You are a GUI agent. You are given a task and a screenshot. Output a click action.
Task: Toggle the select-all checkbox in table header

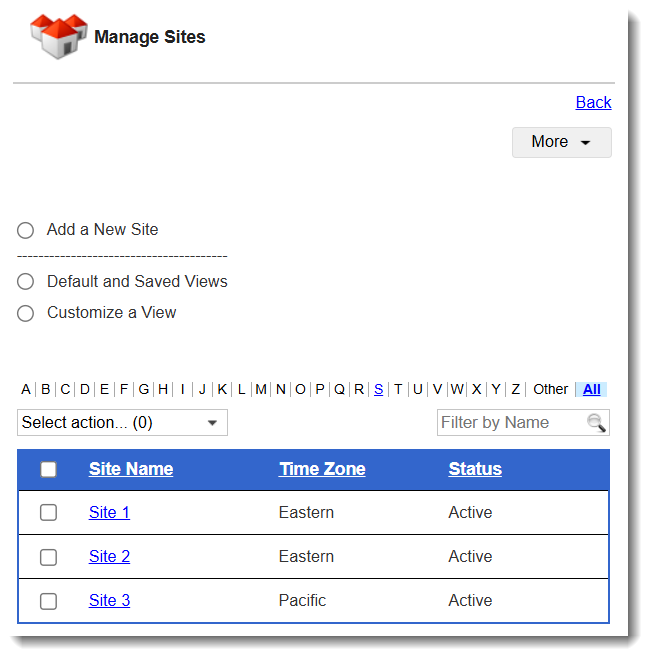click(x=48, y=469)
